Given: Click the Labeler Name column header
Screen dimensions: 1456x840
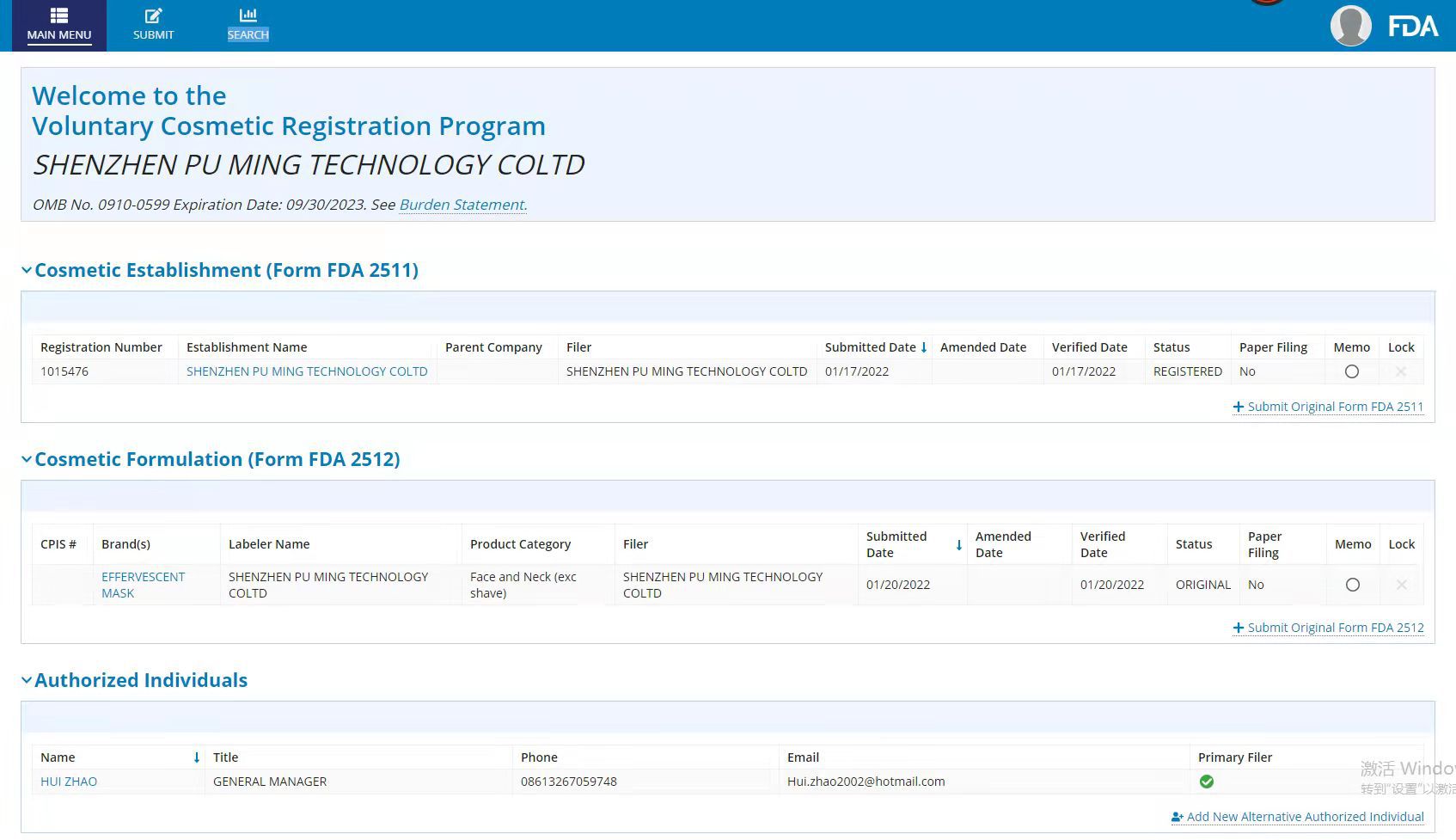Looking at the screenshot, I should (269, 544).
